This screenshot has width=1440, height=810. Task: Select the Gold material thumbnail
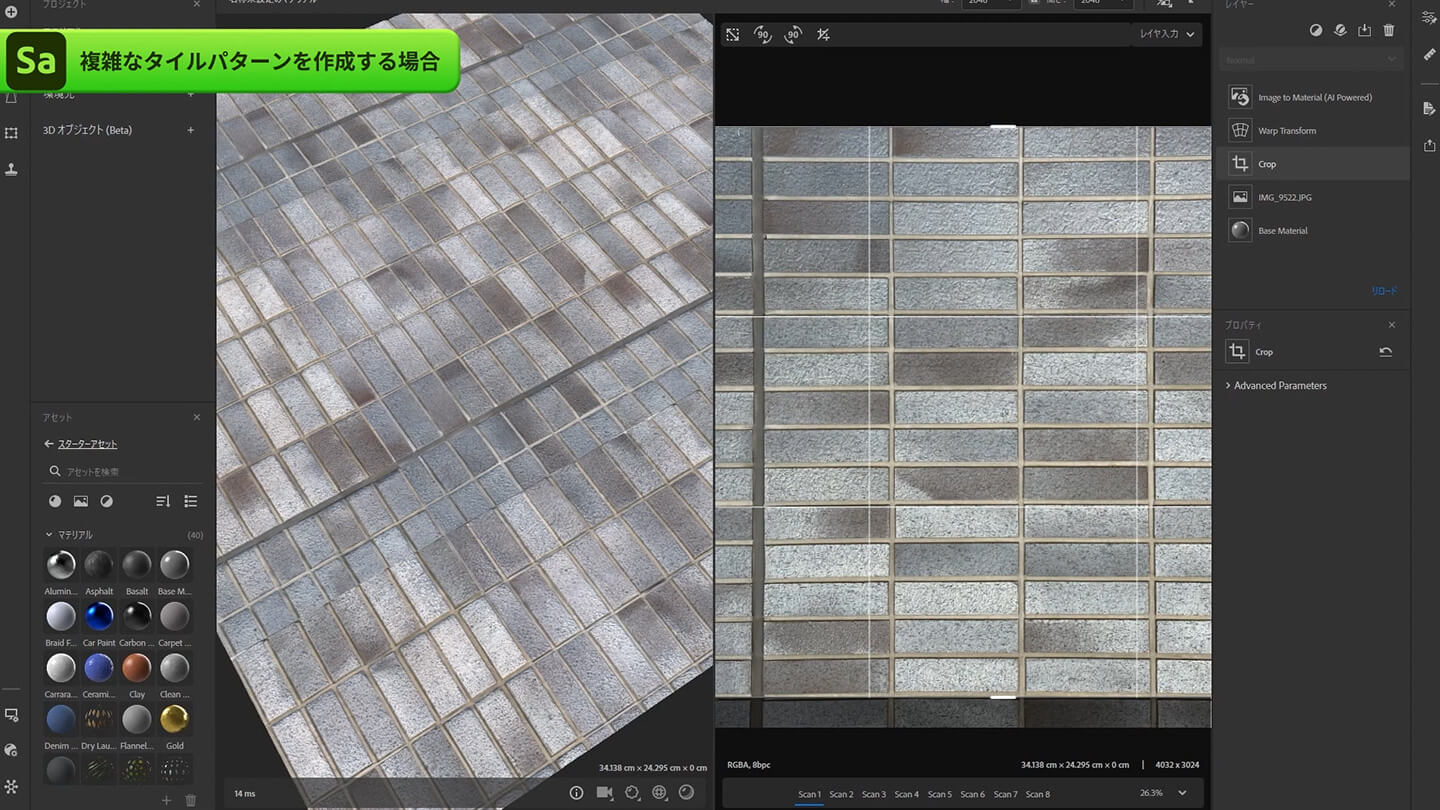tap(175, 719)
